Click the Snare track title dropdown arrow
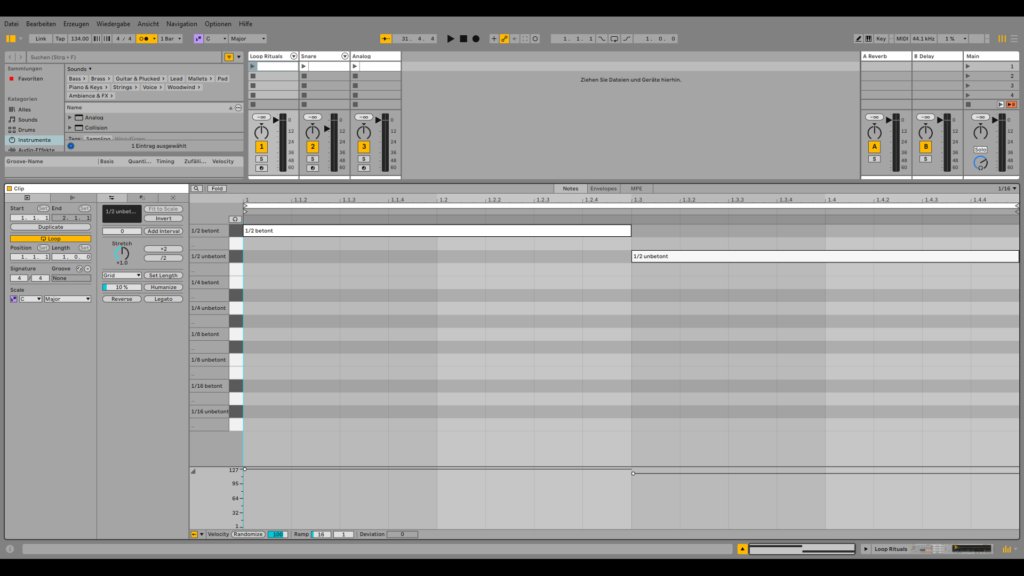The height and width of the screenshot is (576, 1024). [345, 56]
